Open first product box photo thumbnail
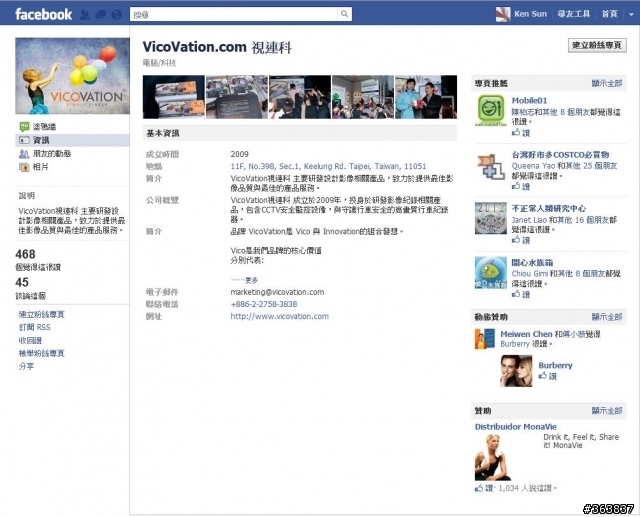This screenshot has height=517, width=640. click(173, 97)
